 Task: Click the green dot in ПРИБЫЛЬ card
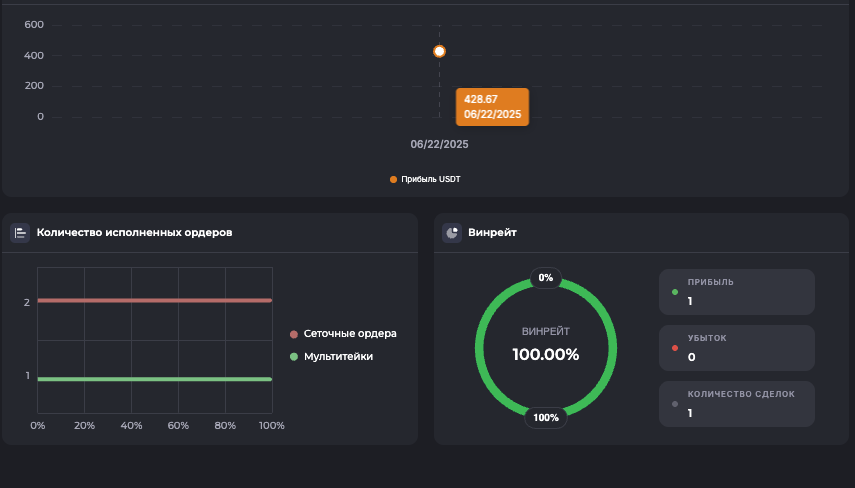pyautogui.click(x=675, y=293)
